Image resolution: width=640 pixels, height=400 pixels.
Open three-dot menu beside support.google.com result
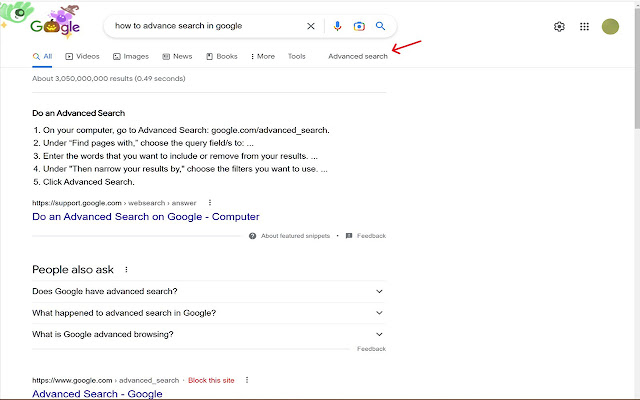pos(210,203)
